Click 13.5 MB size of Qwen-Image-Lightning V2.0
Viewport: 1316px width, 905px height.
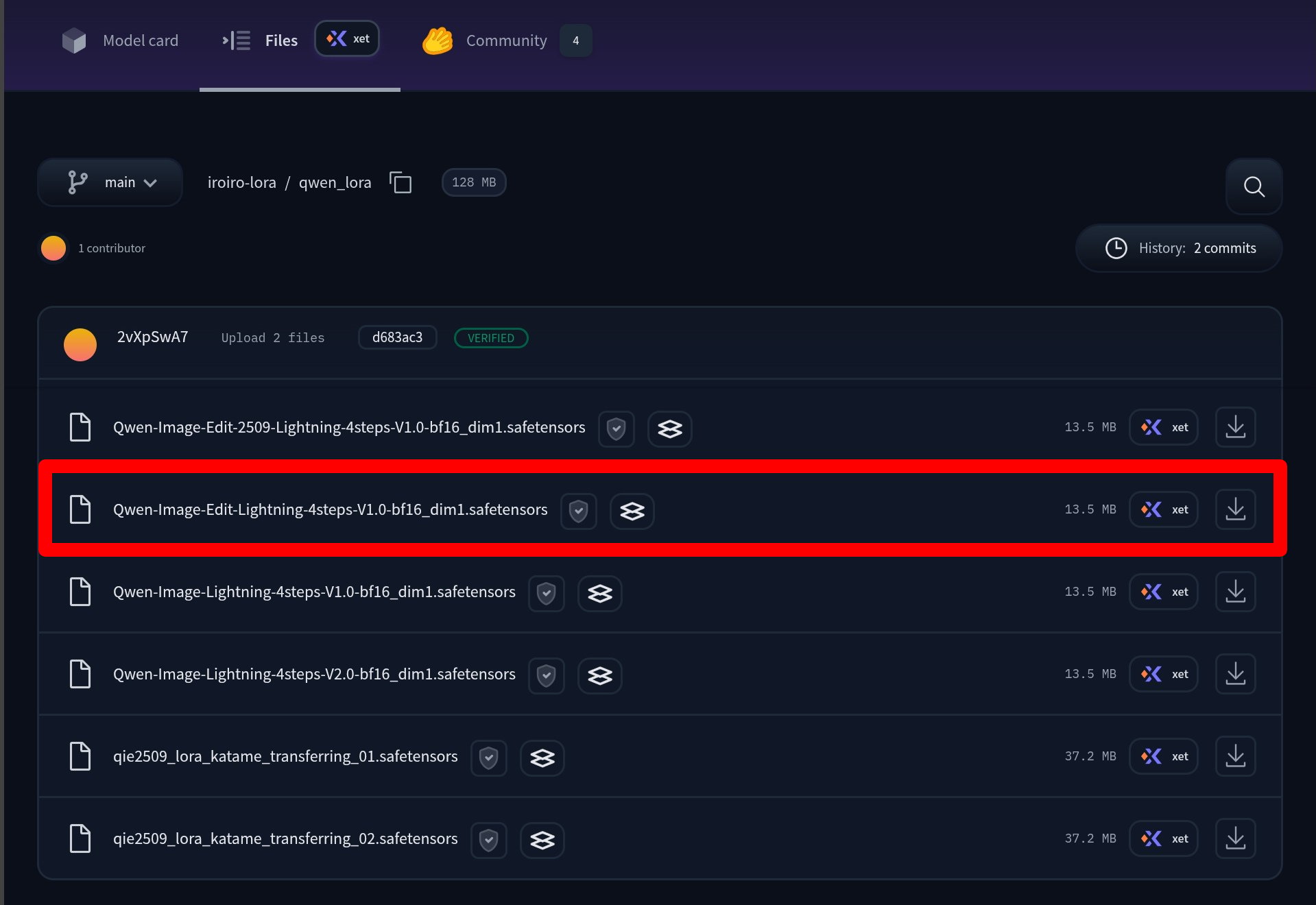[1090, 674]
